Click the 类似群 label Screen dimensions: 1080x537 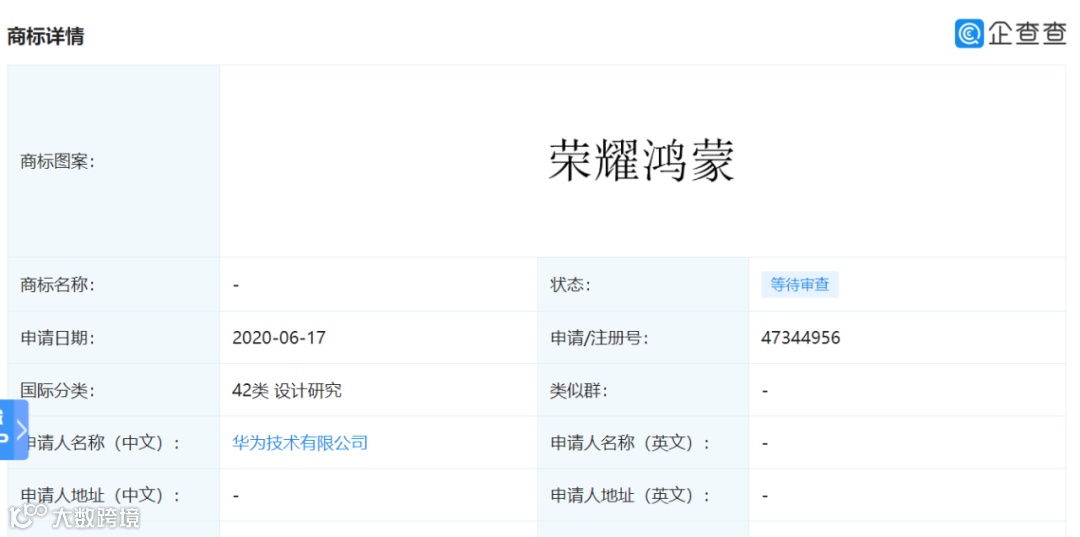[579, 391]
